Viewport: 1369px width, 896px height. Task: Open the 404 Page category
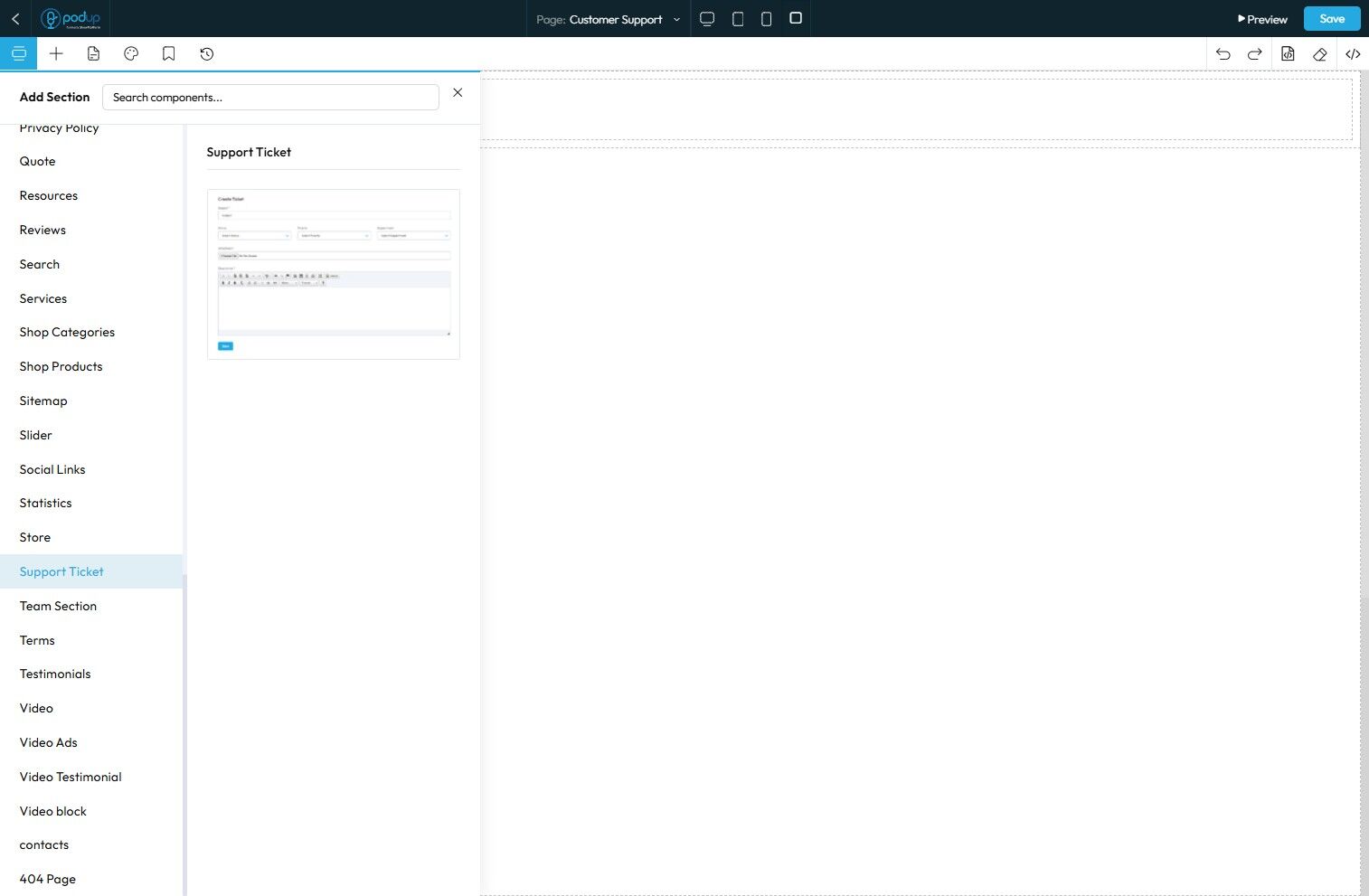(x=48, y=879)
